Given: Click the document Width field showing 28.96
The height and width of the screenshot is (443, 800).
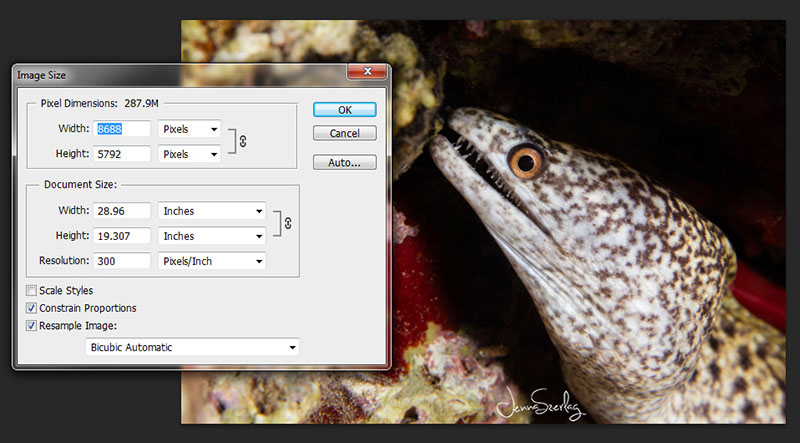Looking at the screenshot, I should coord(122,211).
